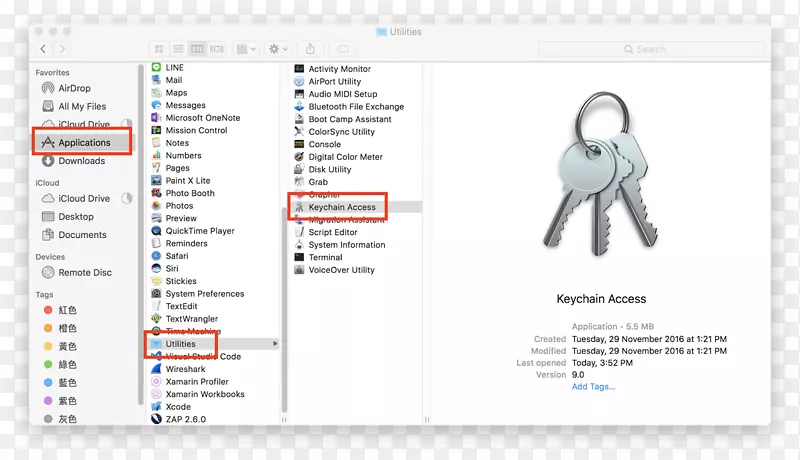800x460 pixels.
Task: Switch to cover flow view
Action: coord(217,49)
